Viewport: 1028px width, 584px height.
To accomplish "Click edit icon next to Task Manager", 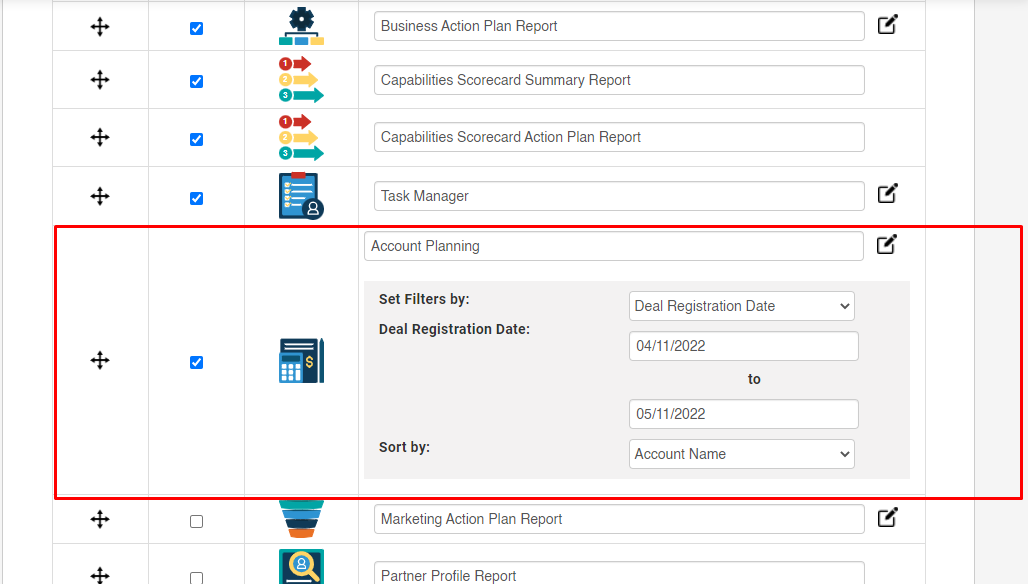I will (x=887, y=193).
